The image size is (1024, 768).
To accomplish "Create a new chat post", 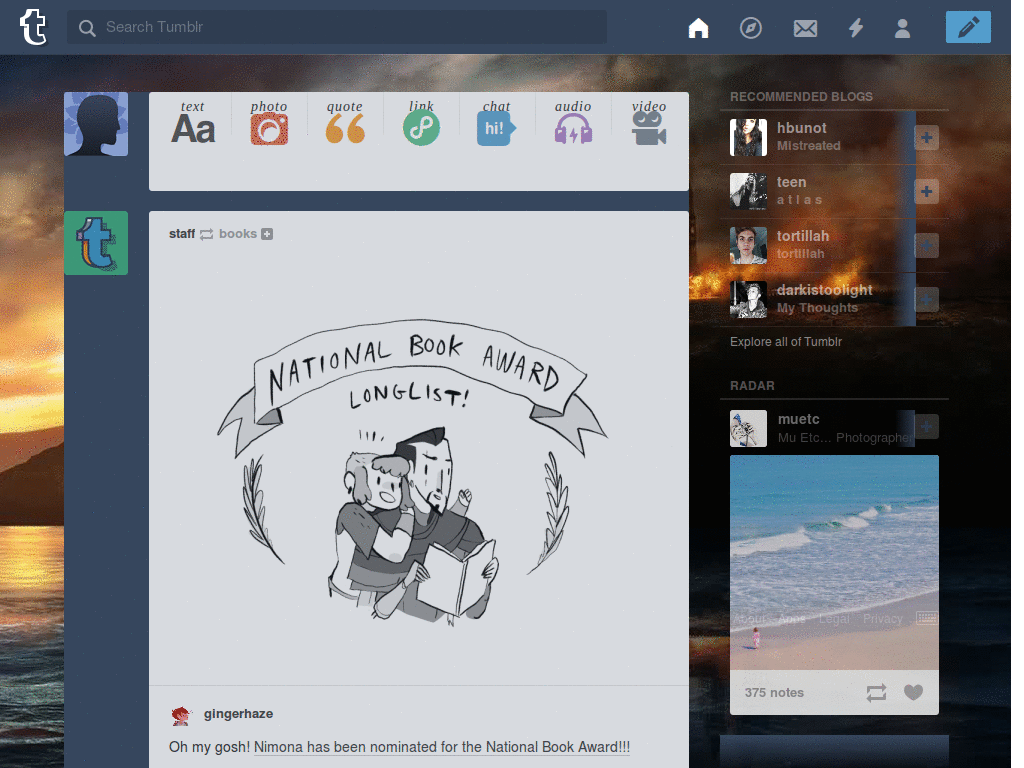I will 496,123.
